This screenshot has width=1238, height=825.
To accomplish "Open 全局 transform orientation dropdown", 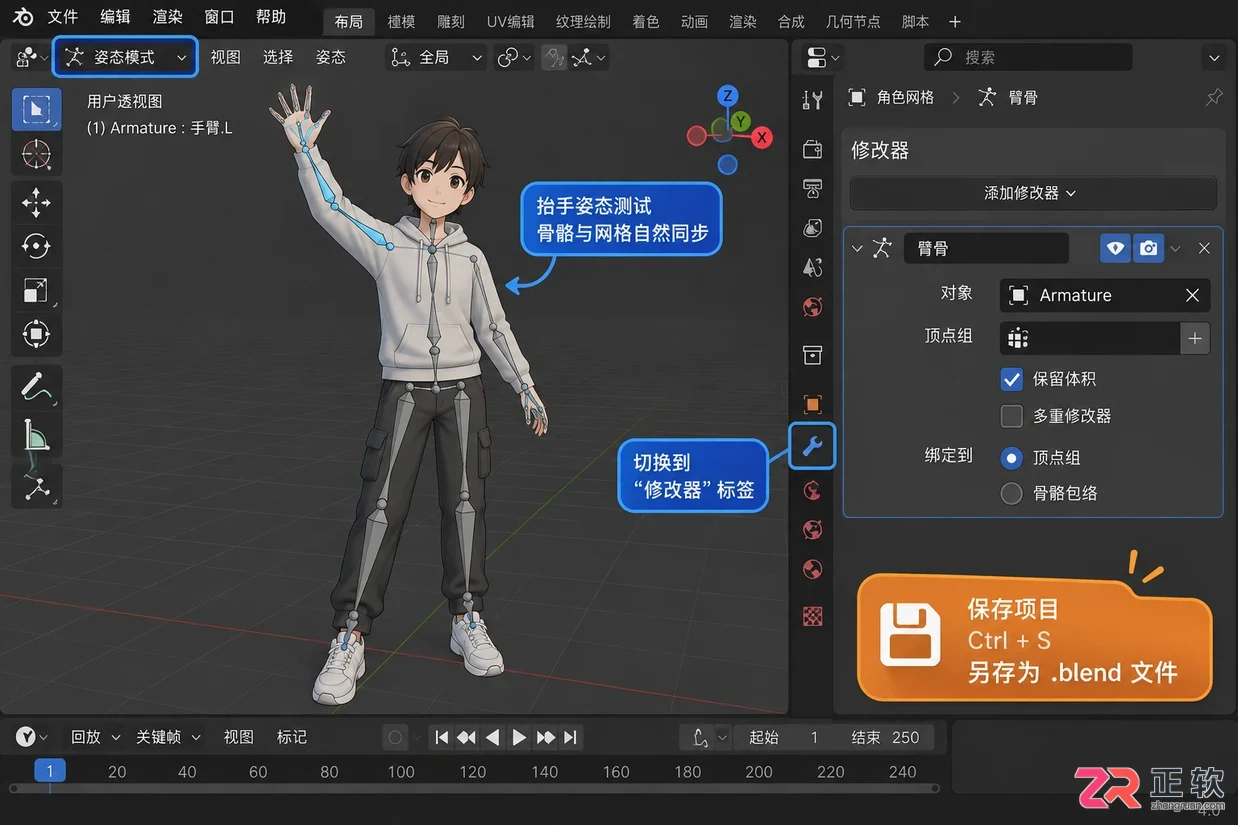I will [437, 58].
